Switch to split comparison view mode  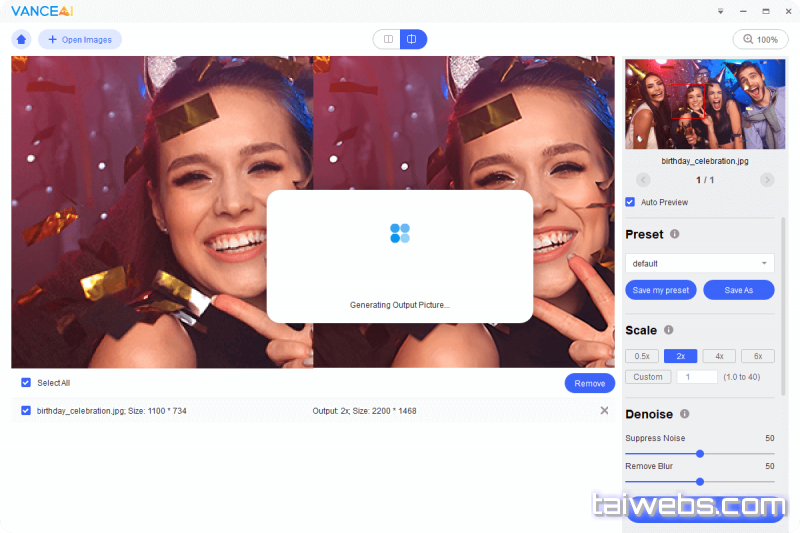[x=412, y=40]
